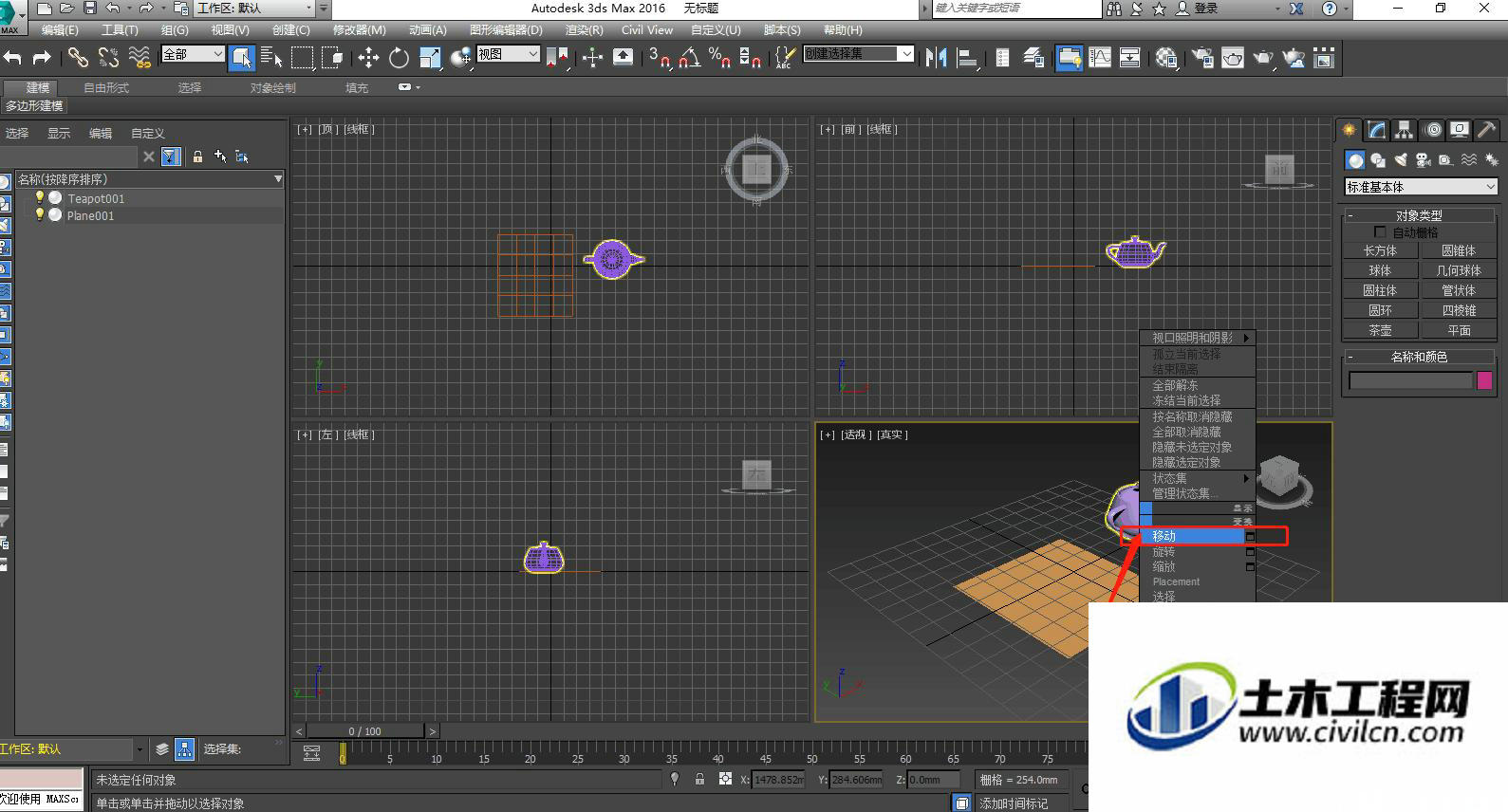
Task: Switch to the 自由形式 ribbon tab
Action: coord(106,87)
